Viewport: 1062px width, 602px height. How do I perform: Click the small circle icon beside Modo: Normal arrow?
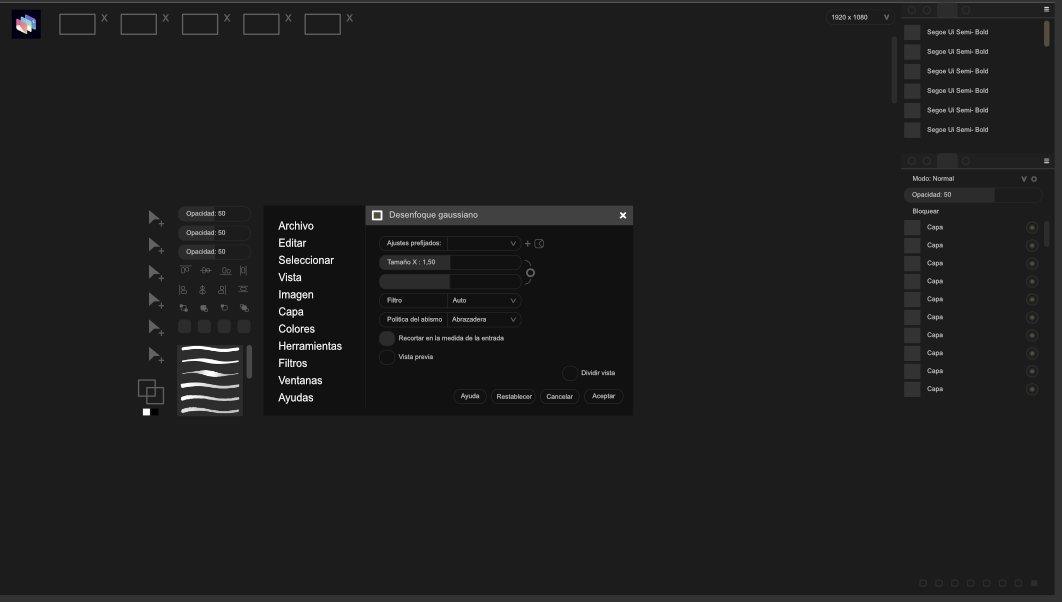pyautogui.click(x=1034, y=179)
